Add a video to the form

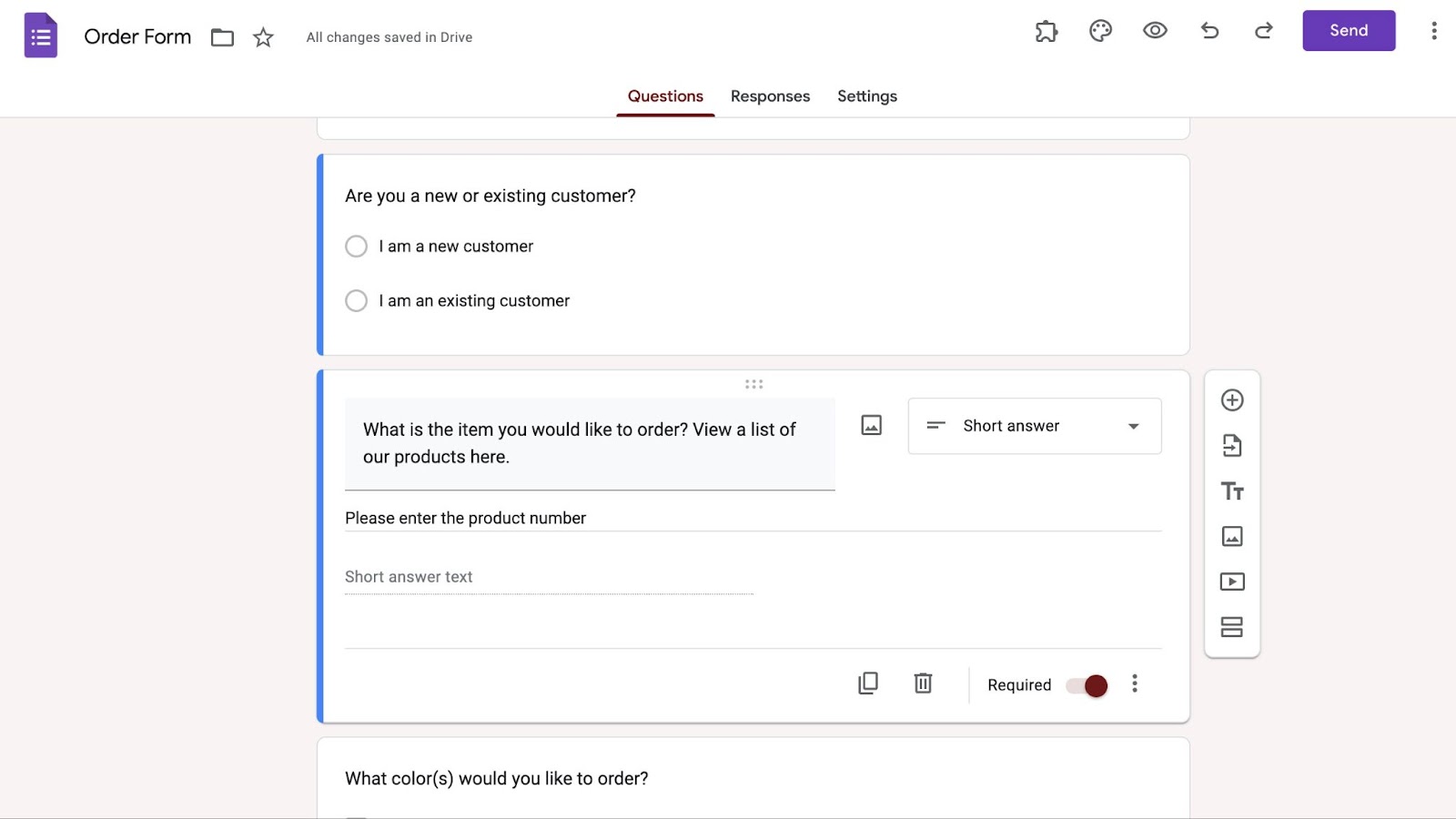(x=1232, y=581)
